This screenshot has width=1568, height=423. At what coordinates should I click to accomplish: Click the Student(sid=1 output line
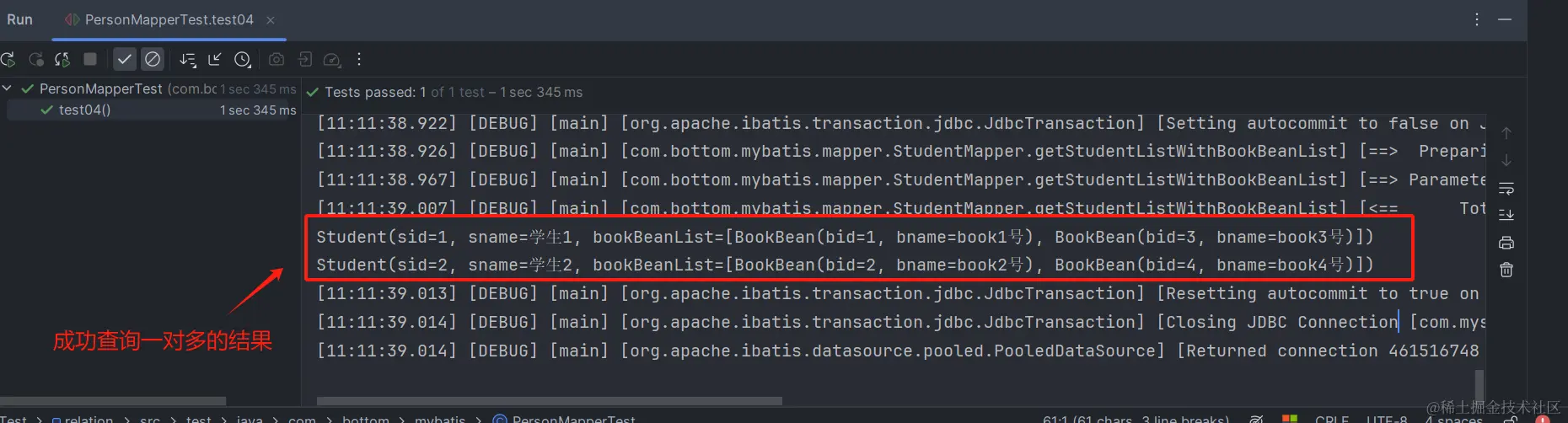pos(845,237)
